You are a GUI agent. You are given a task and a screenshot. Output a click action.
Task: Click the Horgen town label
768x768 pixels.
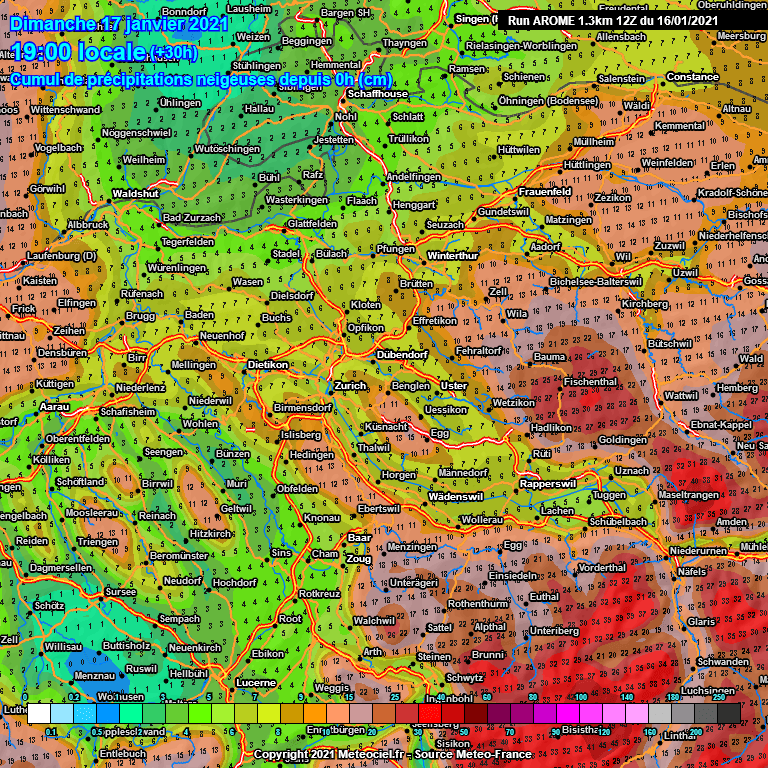point(399,474)
